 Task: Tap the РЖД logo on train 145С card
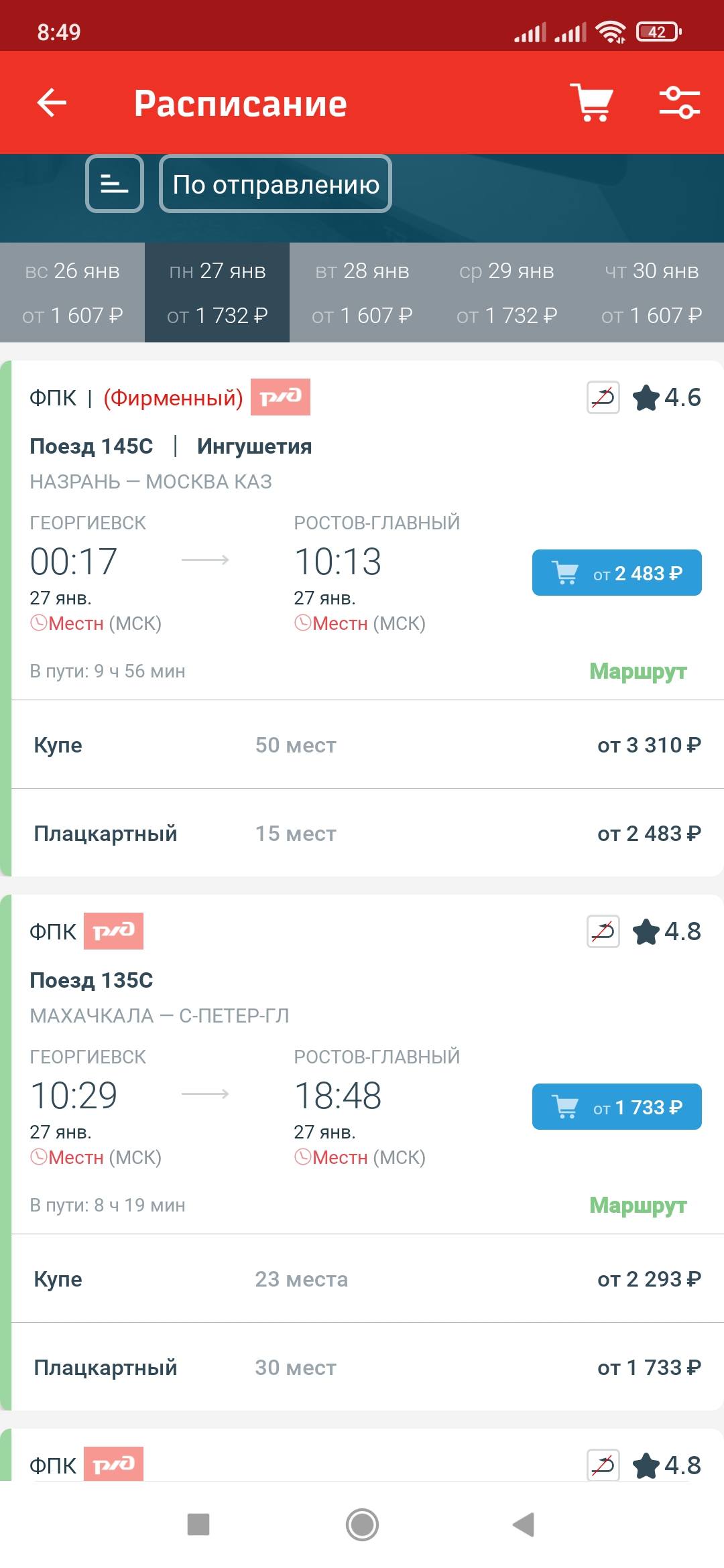click(280, 397)
